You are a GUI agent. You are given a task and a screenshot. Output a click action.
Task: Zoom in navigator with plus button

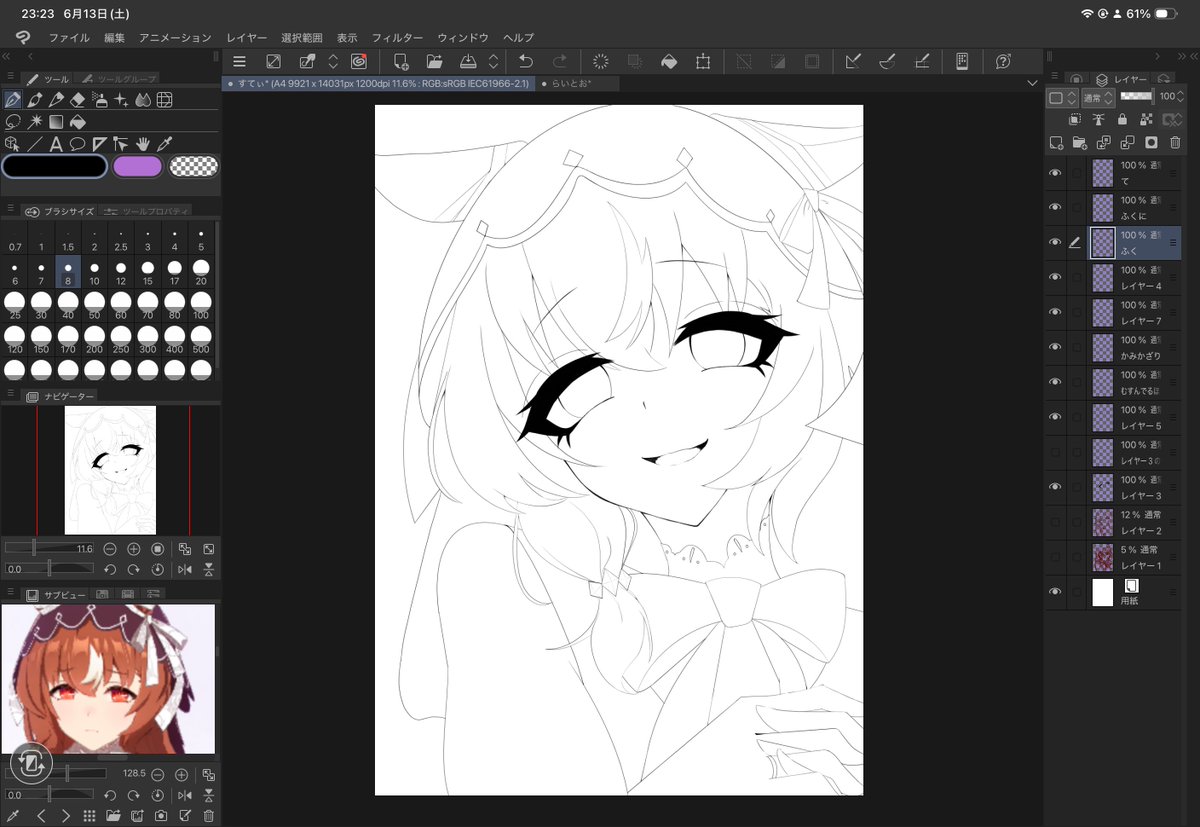click(133, 549)
